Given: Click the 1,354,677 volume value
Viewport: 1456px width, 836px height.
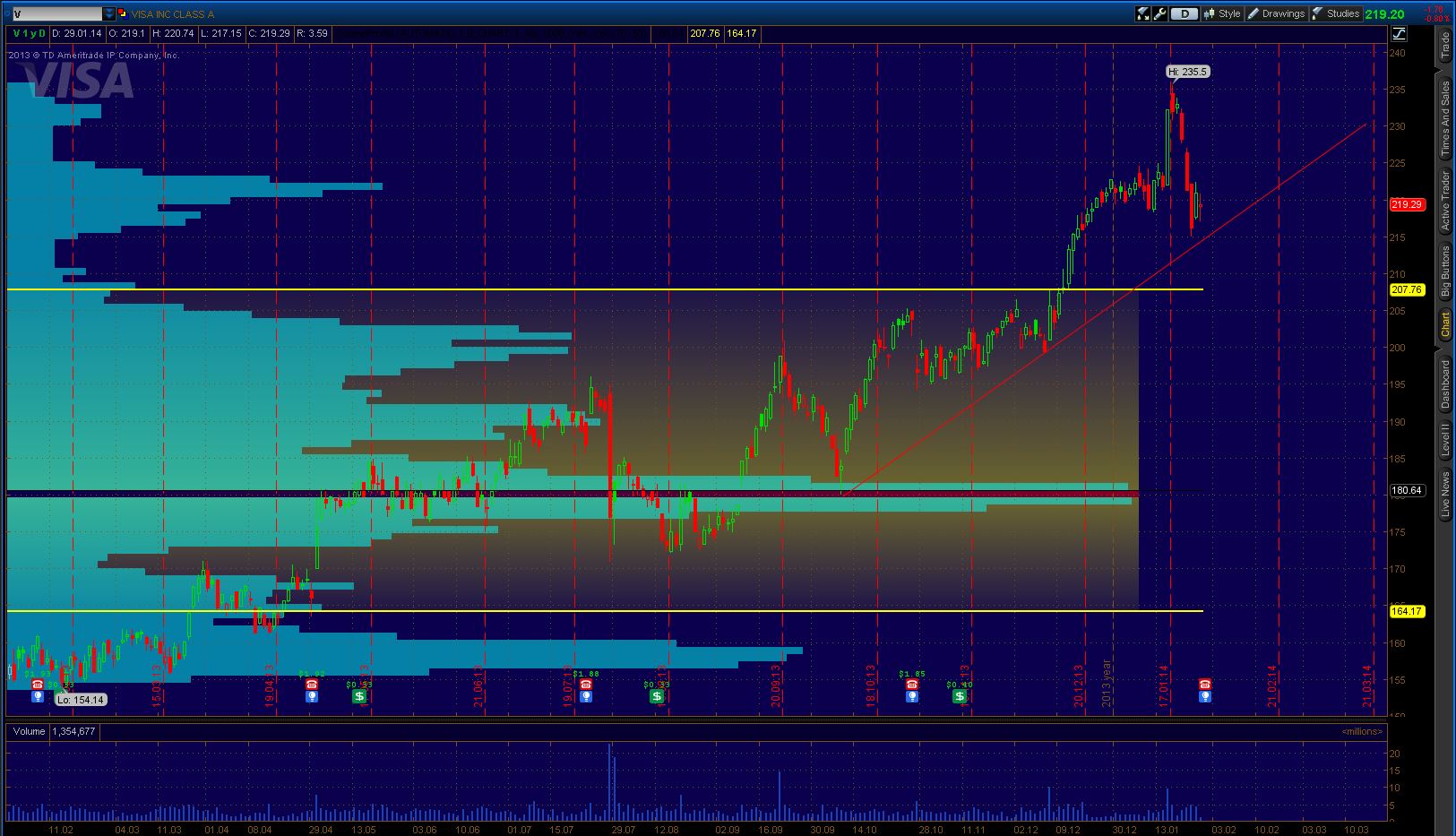Looking at the screenshot, I should [x=73, y=731].
